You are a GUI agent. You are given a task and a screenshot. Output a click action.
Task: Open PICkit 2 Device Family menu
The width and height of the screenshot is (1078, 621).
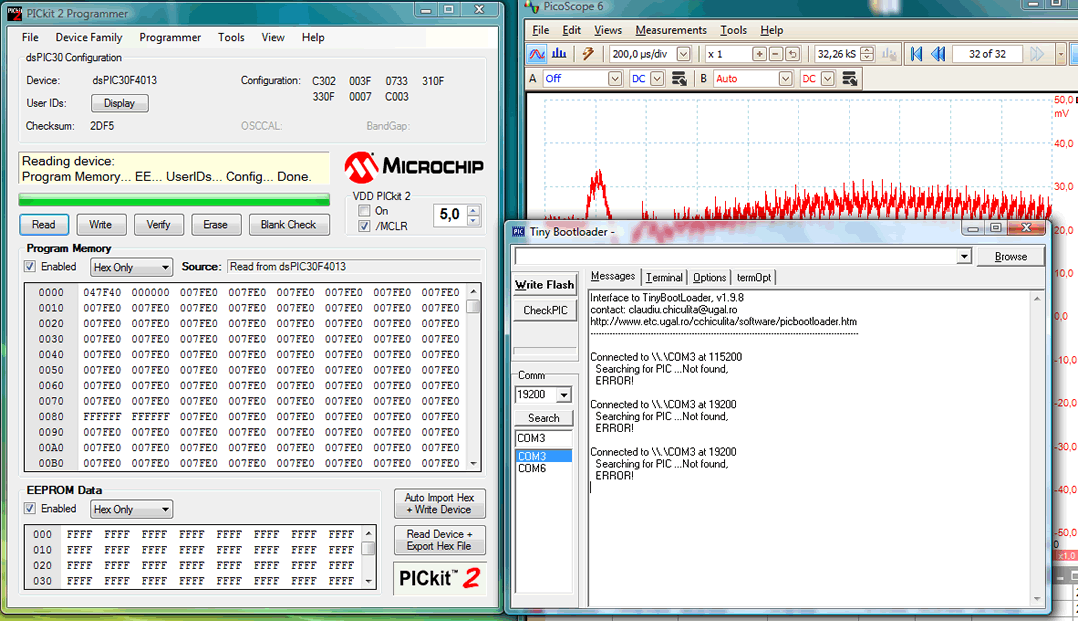(x=89, y=37)
